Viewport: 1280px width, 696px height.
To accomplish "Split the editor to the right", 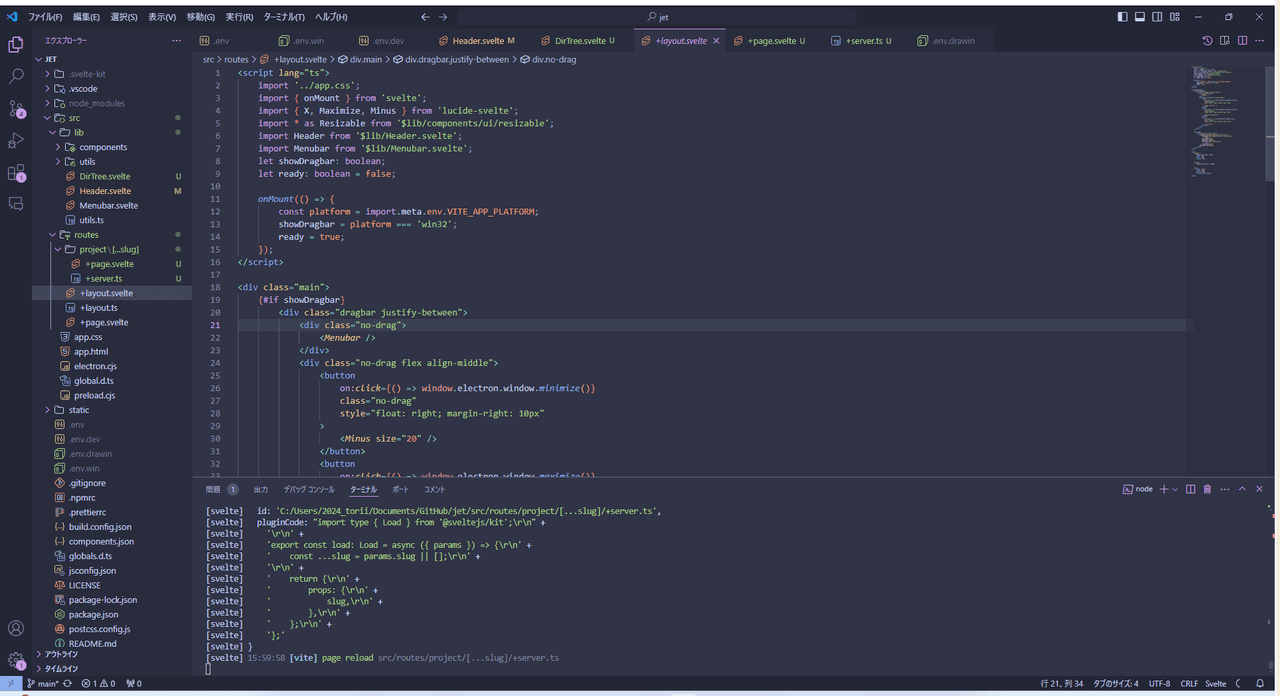I will click(1242, 41).
